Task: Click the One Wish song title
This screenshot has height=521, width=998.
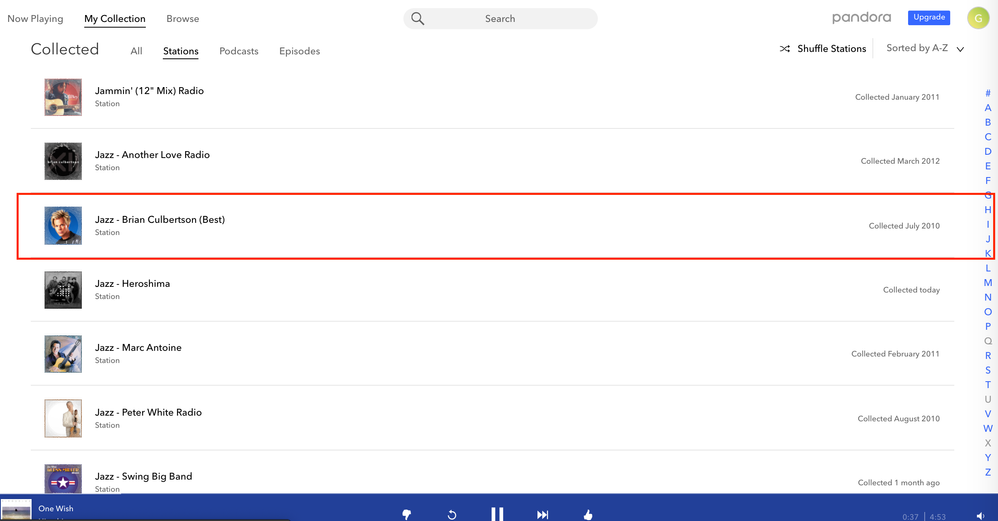Action: pyautogui.click(x=55, y=508)
